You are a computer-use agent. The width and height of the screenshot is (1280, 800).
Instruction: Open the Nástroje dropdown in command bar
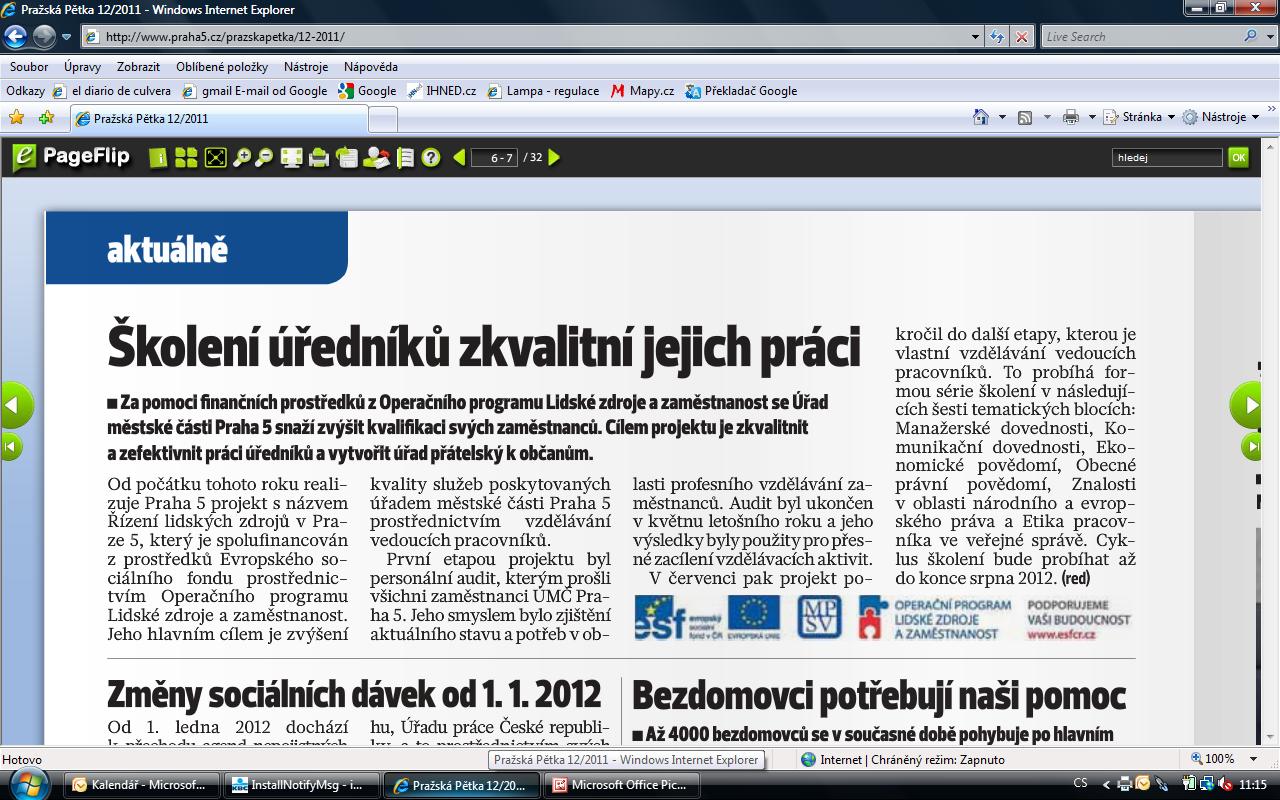click(x=1220, y=117)
